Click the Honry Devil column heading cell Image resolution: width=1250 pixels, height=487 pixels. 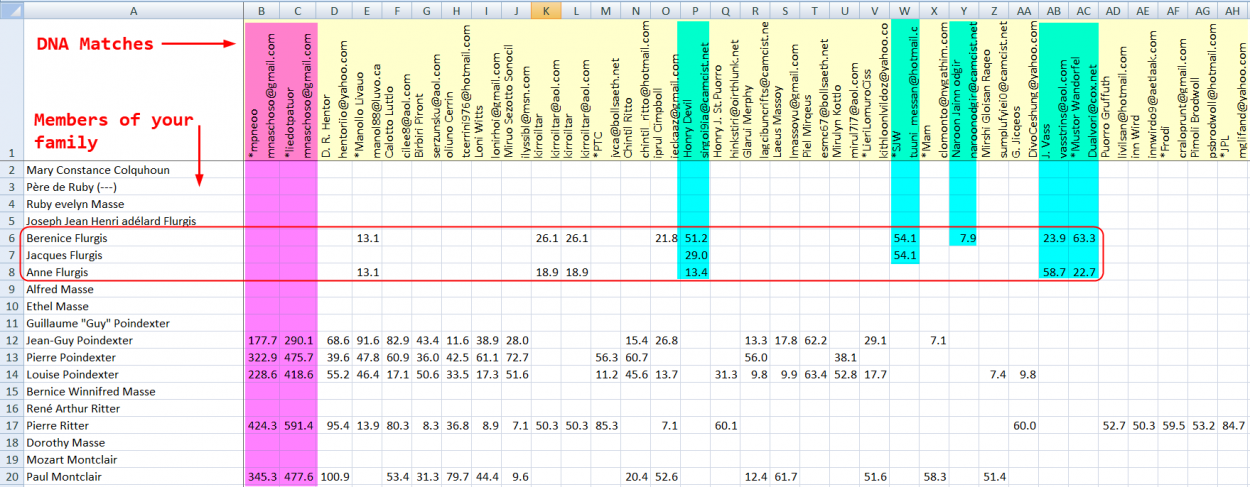[x=694, y=91]
